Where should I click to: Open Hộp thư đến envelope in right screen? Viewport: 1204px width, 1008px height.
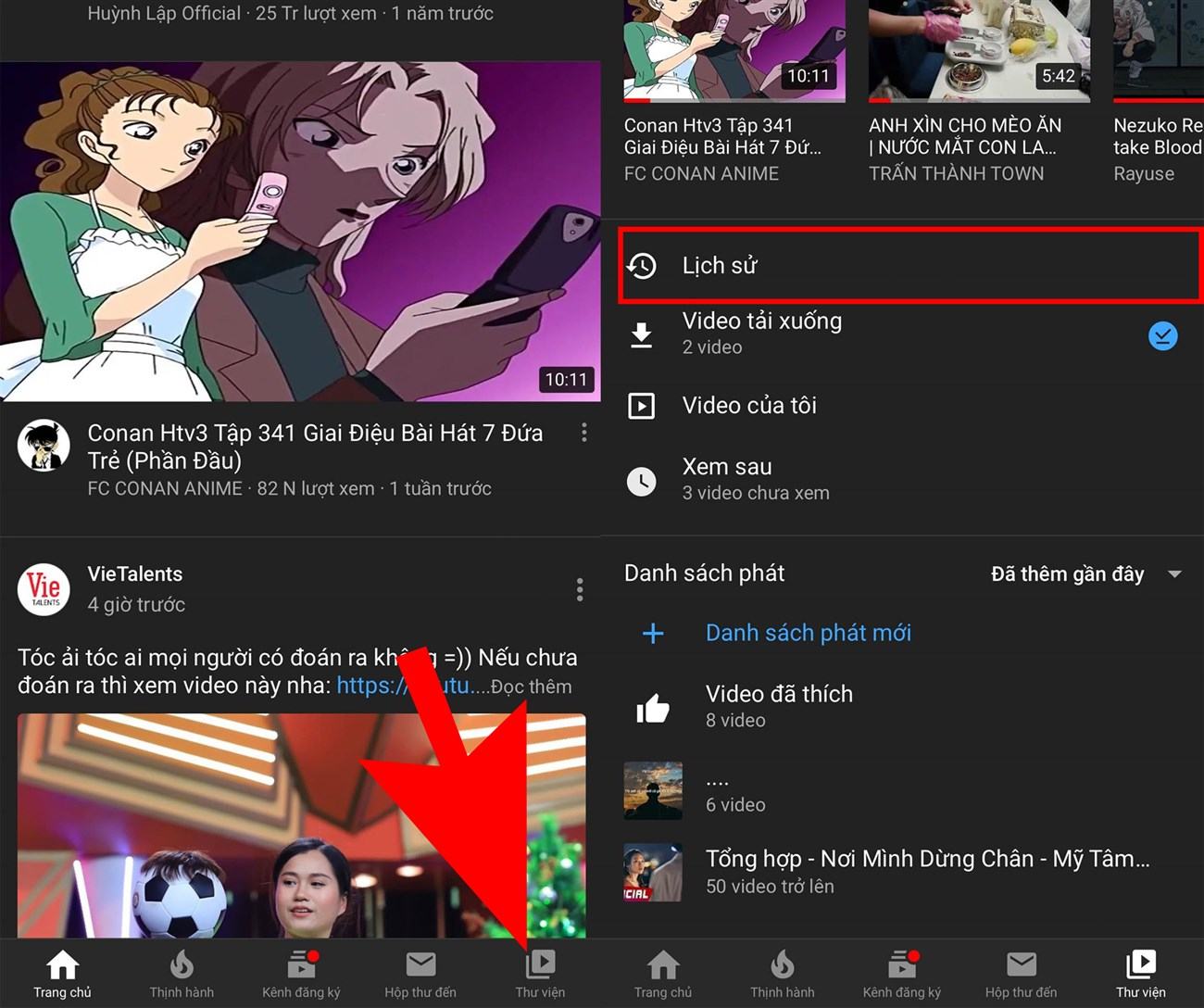1022,964
